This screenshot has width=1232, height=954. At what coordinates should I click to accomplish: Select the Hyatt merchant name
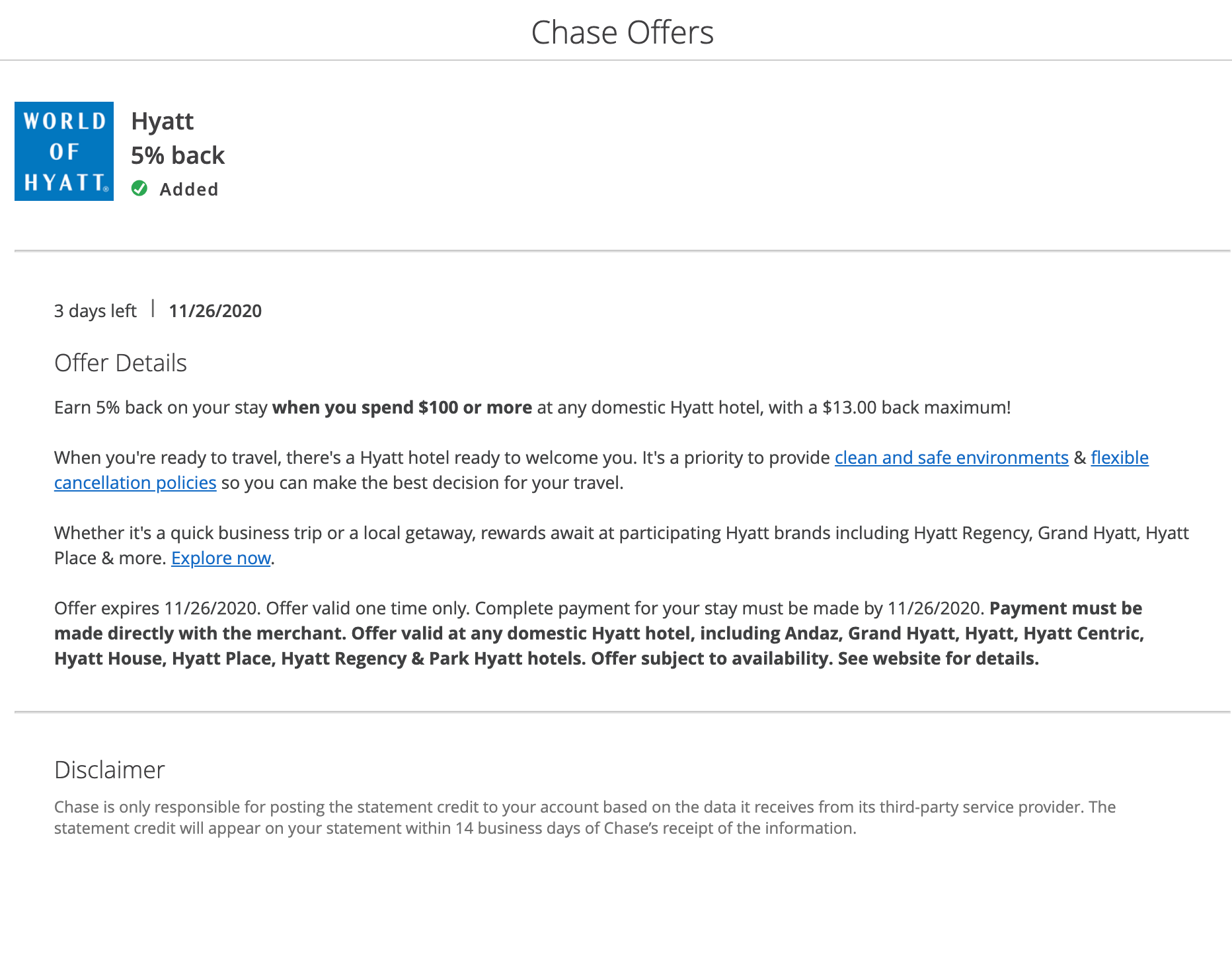(x=163, y=122)
